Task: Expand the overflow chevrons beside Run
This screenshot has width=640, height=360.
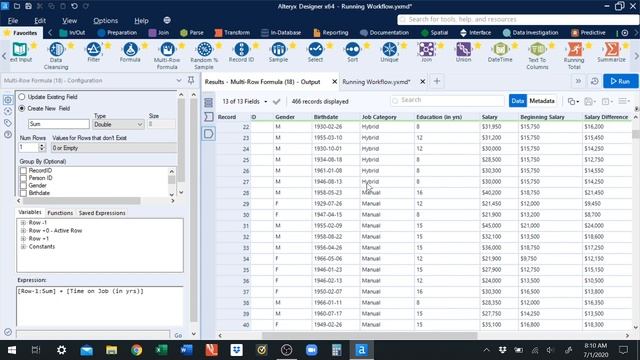Action: coord(578,81)
